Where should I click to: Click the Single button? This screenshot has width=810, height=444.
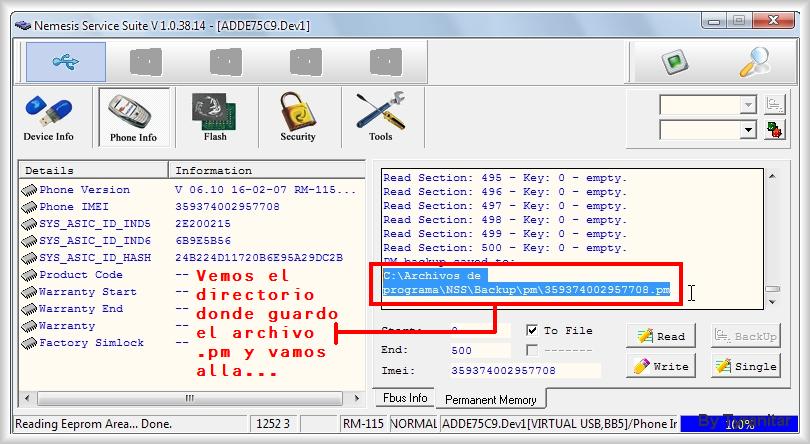745,367
